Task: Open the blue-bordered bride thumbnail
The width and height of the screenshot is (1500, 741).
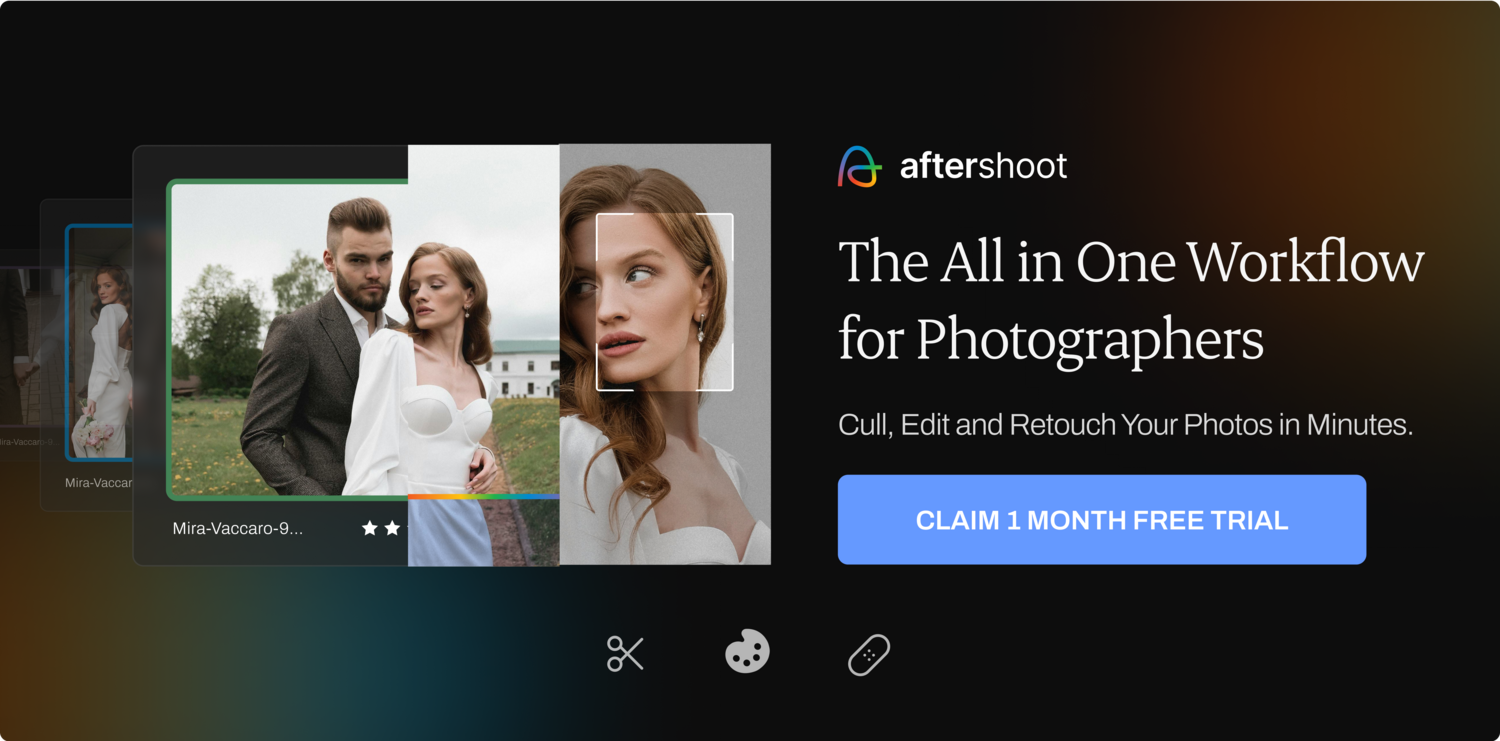Action: [x=100, y=342]
